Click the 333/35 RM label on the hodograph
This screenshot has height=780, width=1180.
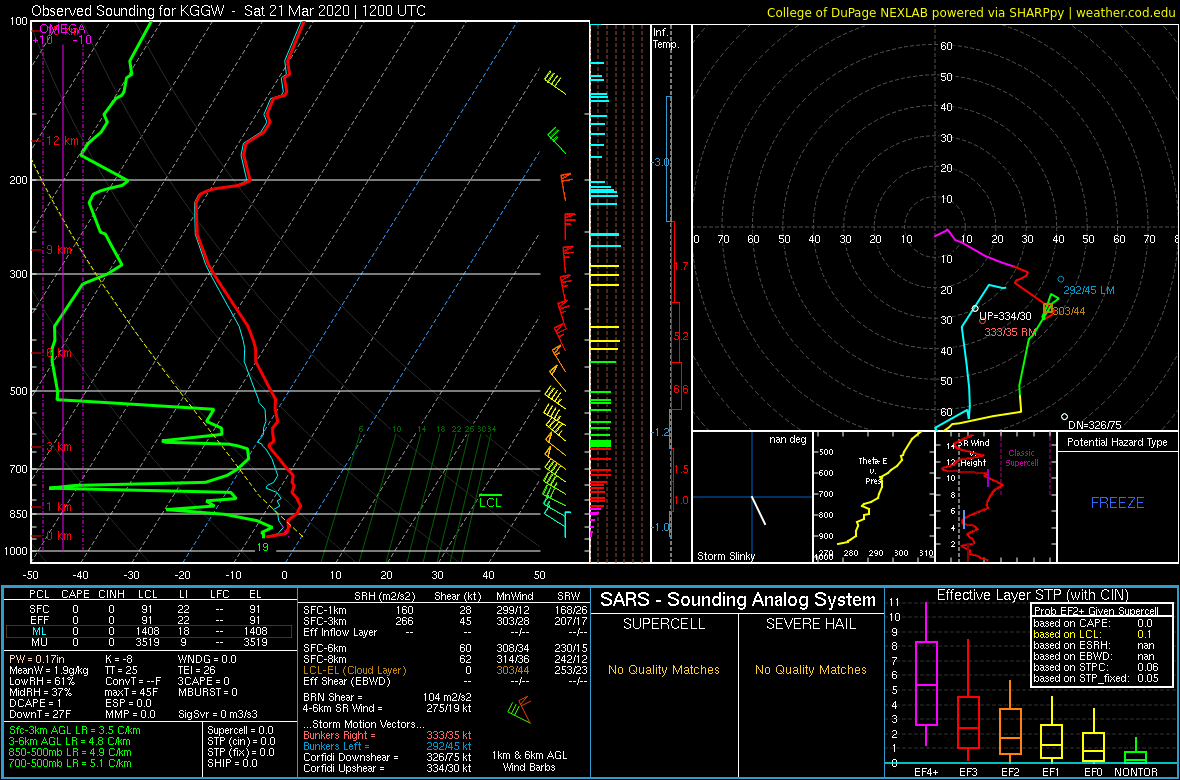click(x=1012, y=331)
